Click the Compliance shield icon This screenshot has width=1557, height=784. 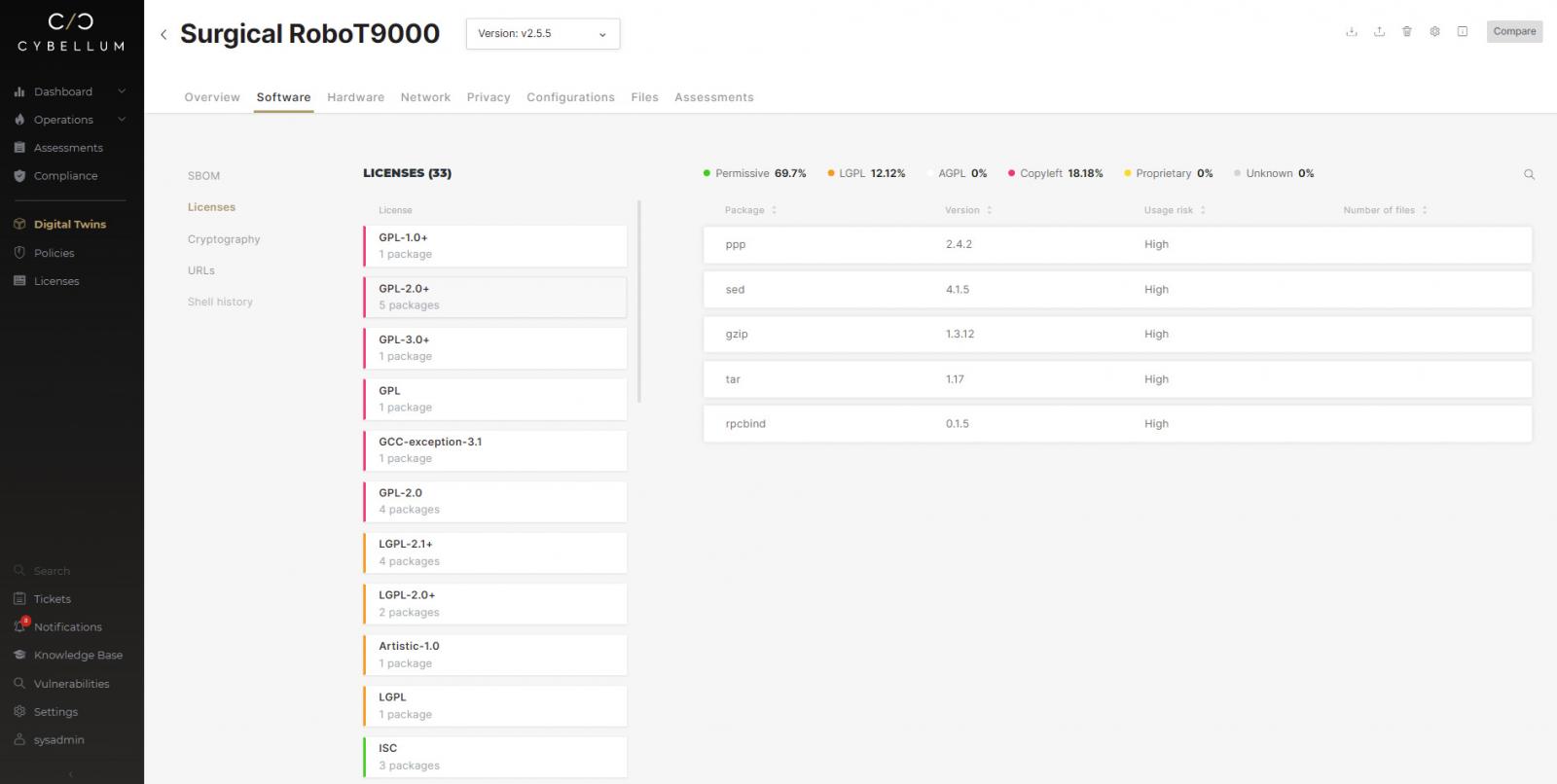pos(19,176)
